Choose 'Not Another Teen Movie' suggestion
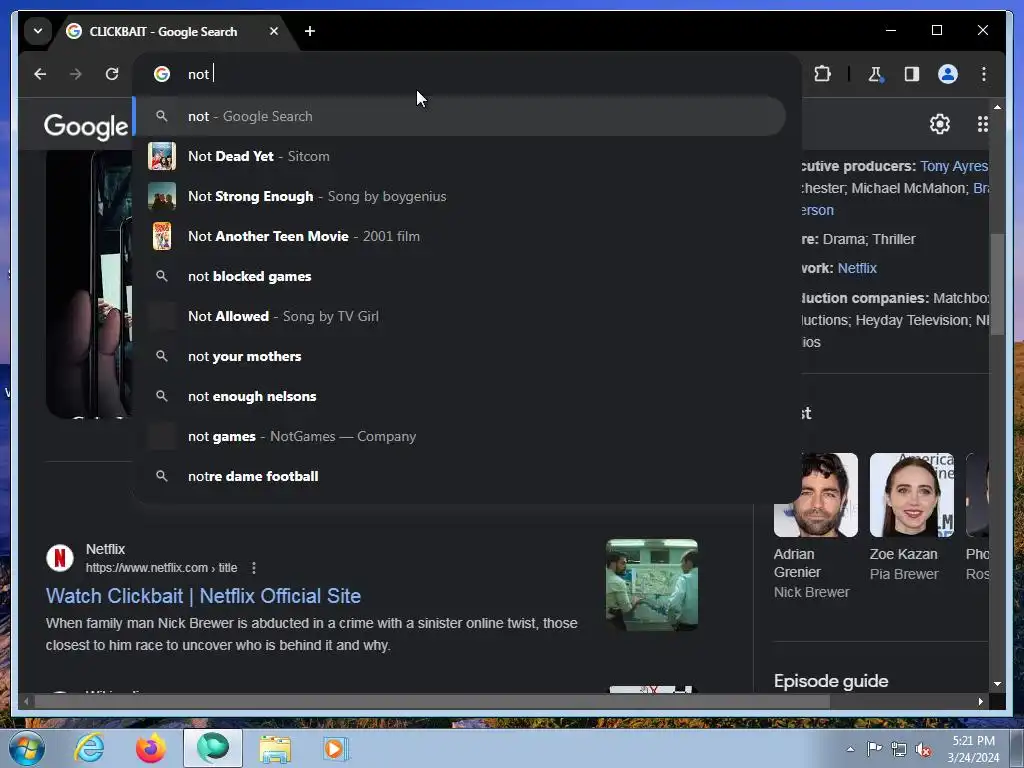 (459, 236)
